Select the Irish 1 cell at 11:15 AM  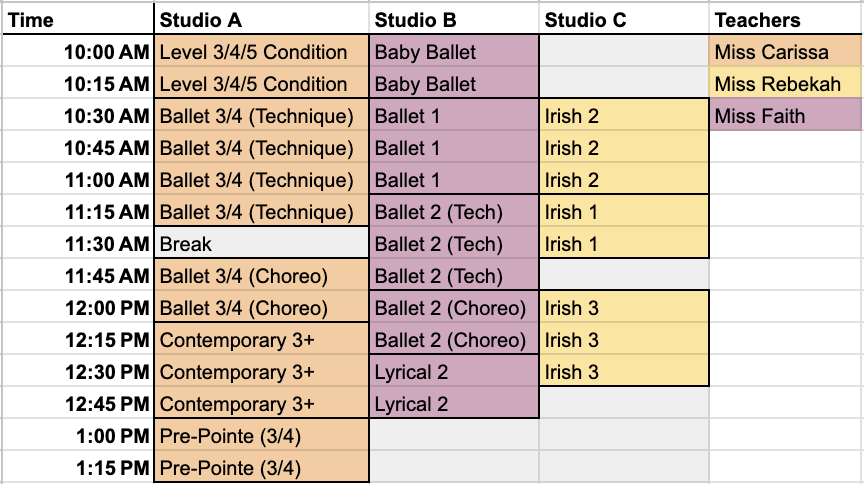coord(623,212)
